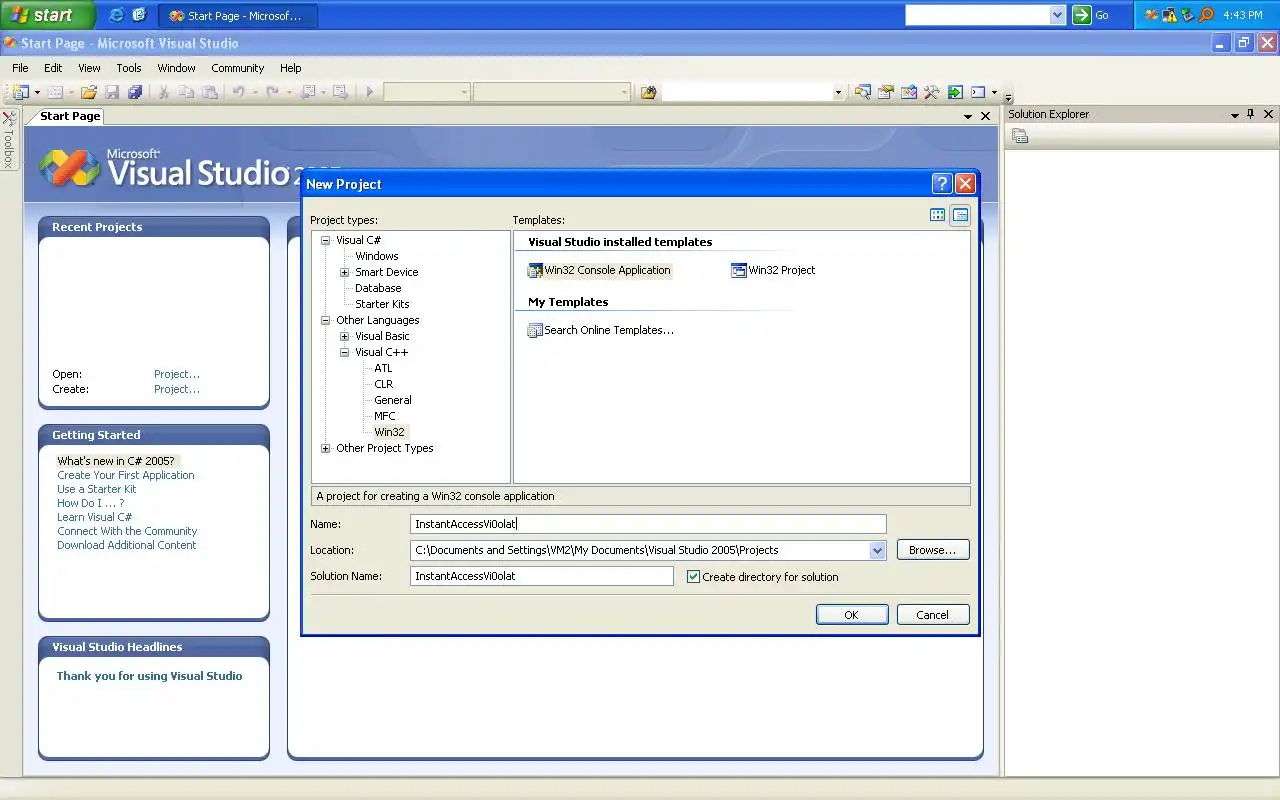1280x800 pixels.
Task: Open the Location path dropdown
Action: [877, 550]
